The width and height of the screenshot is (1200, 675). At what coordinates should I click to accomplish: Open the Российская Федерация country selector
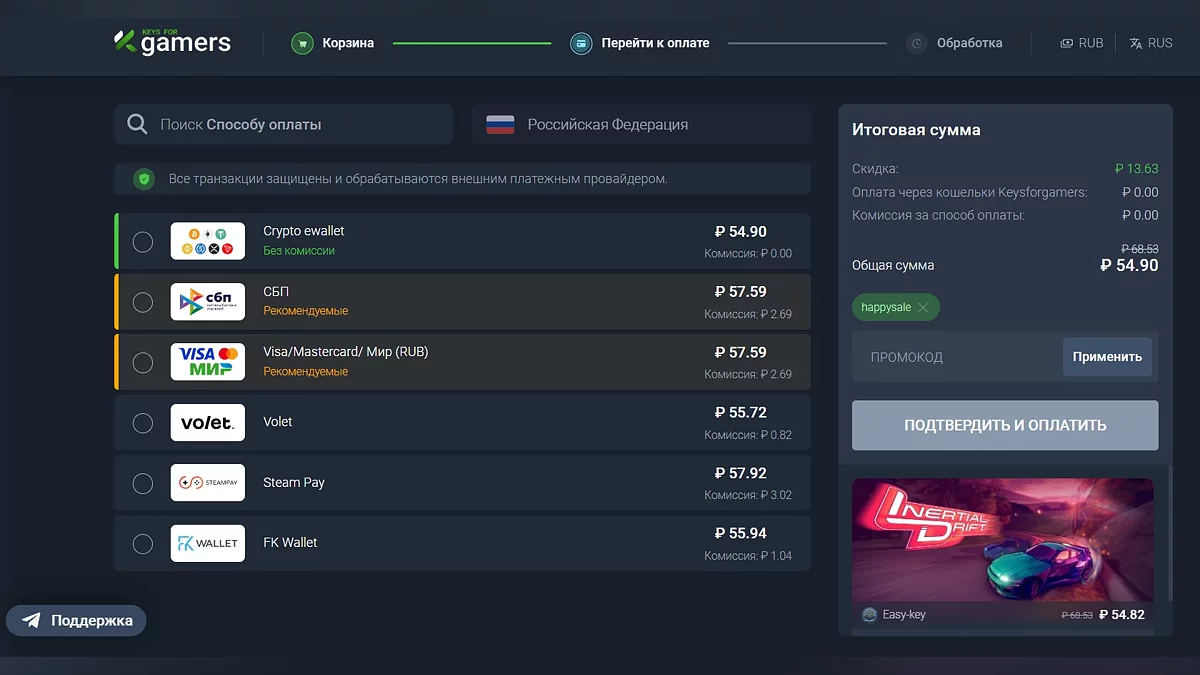point(640,125)
